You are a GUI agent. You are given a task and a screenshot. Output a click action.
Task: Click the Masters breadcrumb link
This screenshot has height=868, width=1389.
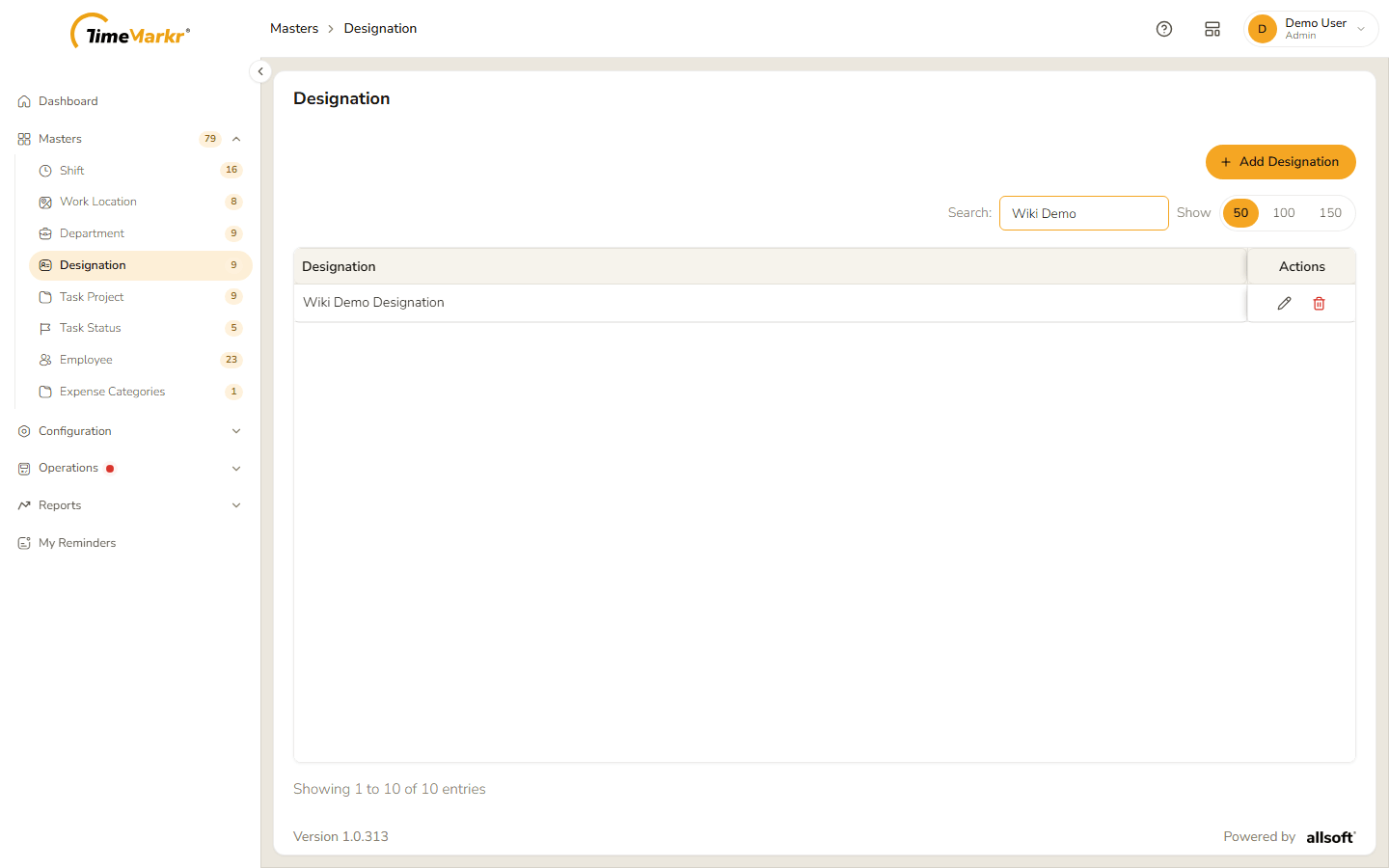pyautogui.click(x=294, y=29)
